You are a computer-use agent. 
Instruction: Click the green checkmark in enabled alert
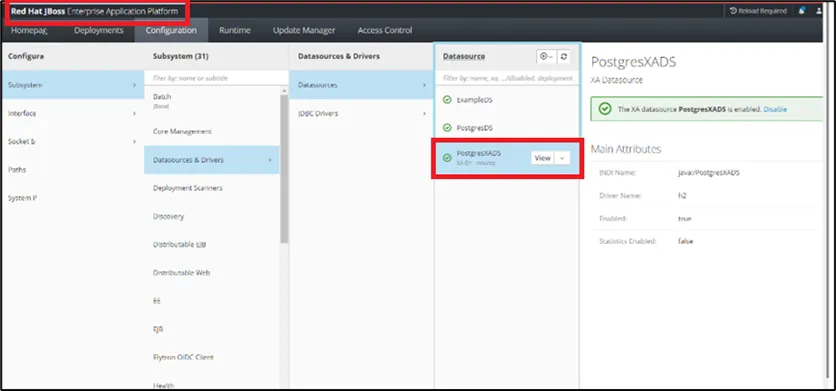pyautogui.click(x=605, y=109)
